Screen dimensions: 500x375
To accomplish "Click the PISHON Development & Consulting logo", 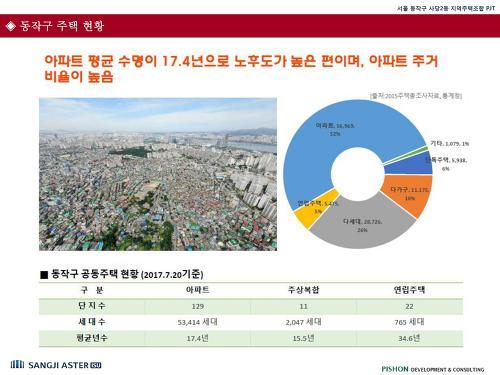I will click(433, 369).
